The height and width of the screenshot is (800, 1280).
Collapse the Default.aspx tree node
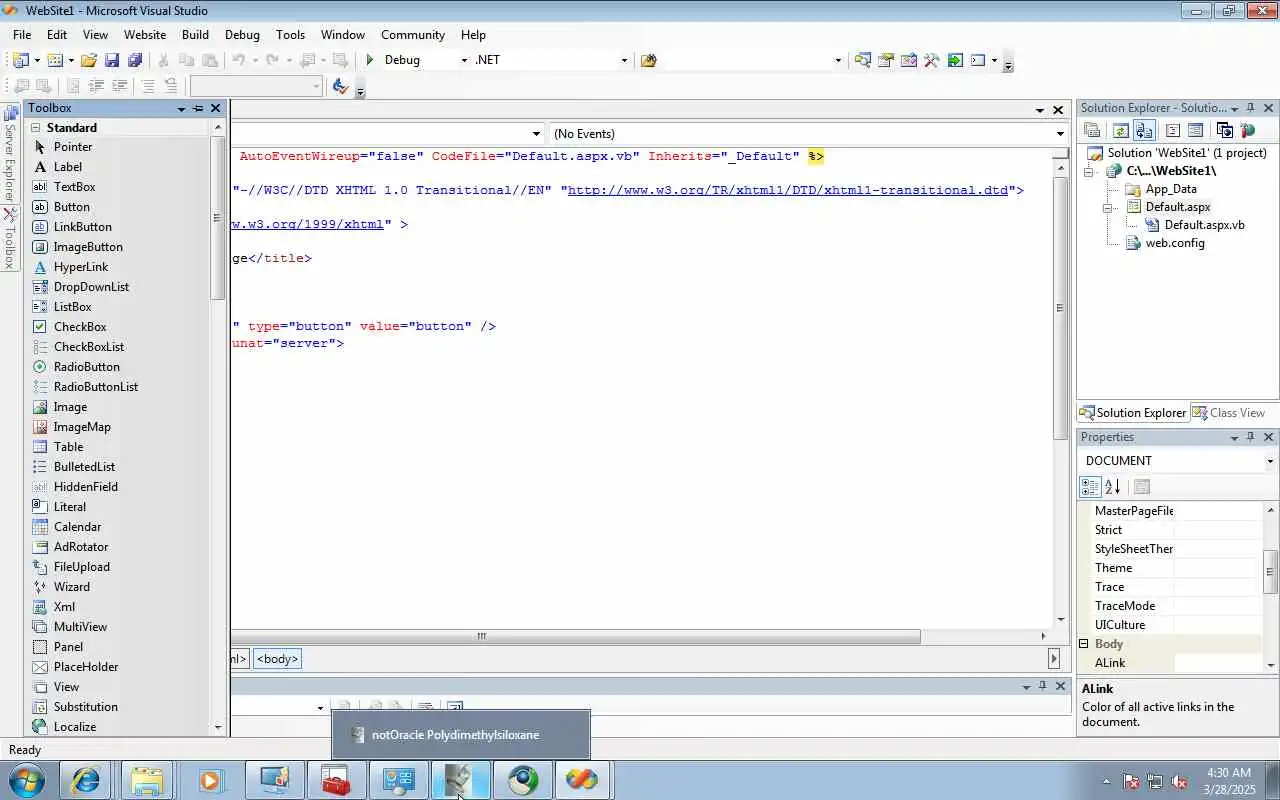click(x=1108, y=207)
